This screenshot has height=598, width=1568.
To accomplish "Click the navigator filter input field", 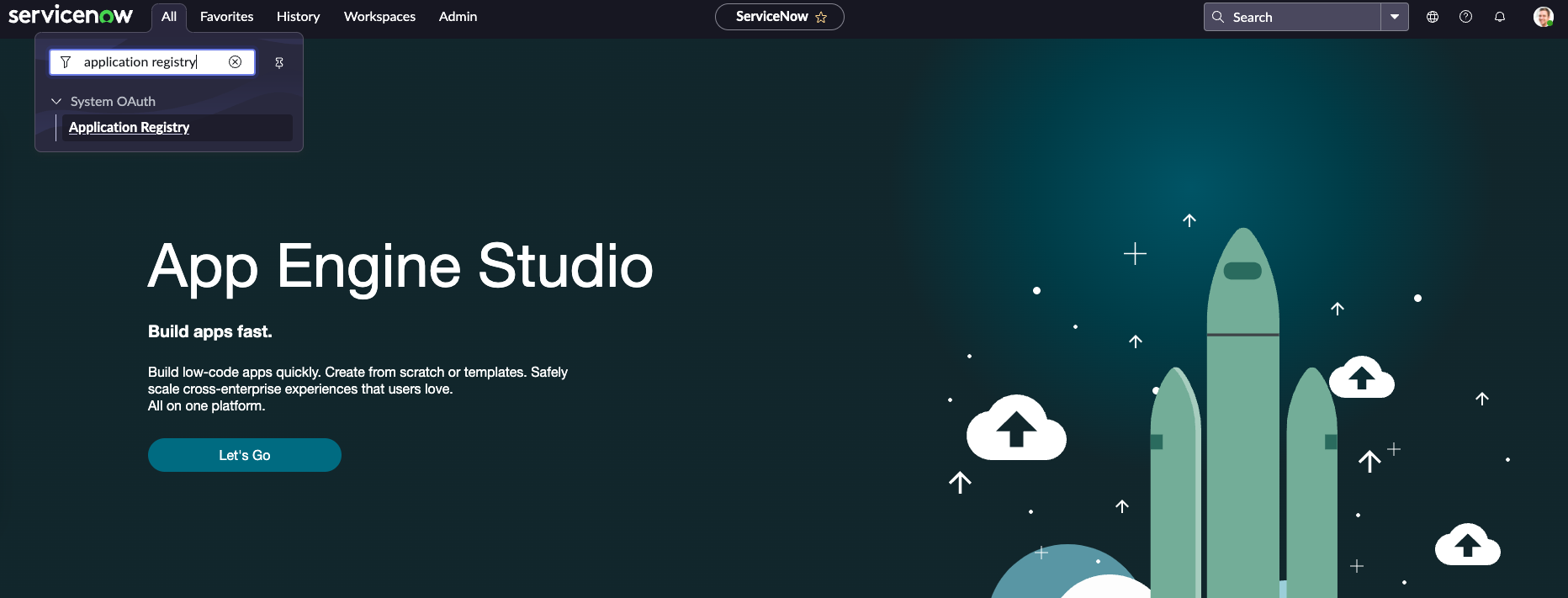I will click(152, 62).
